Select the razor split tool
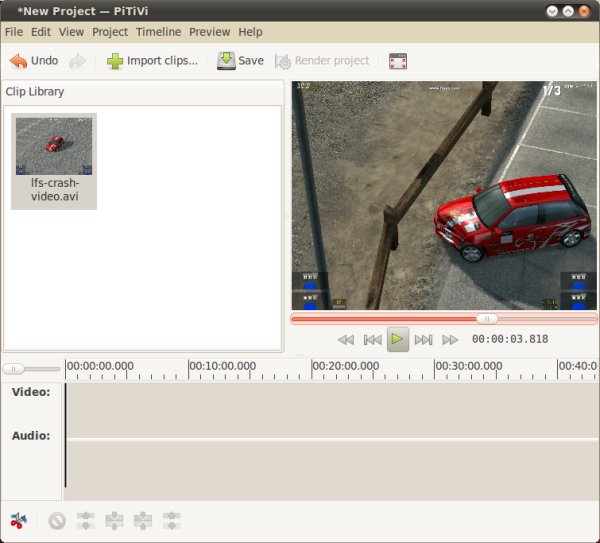The image size is (600, 543). click(x=18, y=521)
